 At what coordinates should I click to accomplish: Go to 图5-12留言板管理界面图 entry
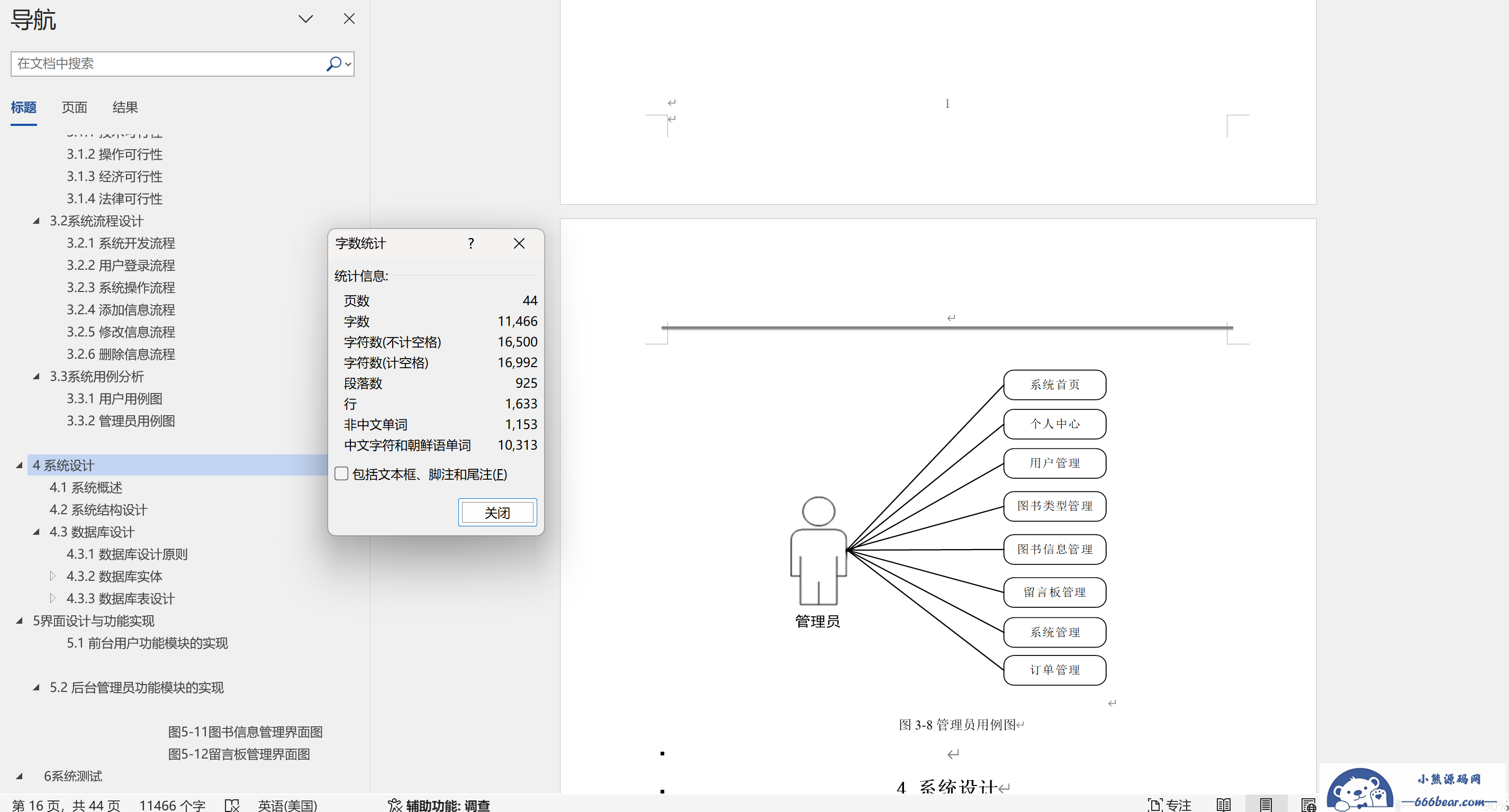click(x=239, y=755)
